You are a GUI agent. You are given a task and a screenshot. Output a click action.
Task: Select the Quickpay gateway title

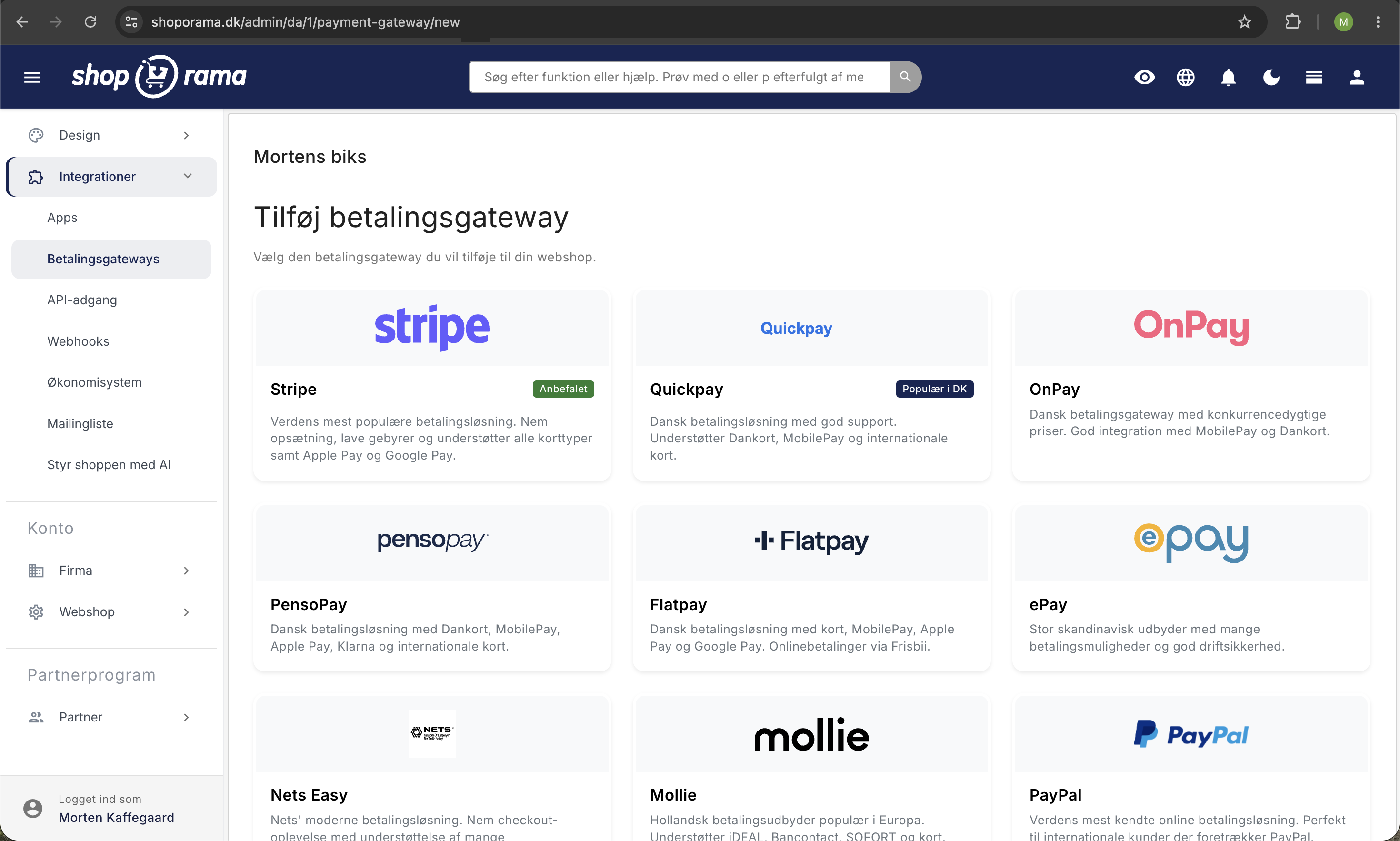(686, 390)
